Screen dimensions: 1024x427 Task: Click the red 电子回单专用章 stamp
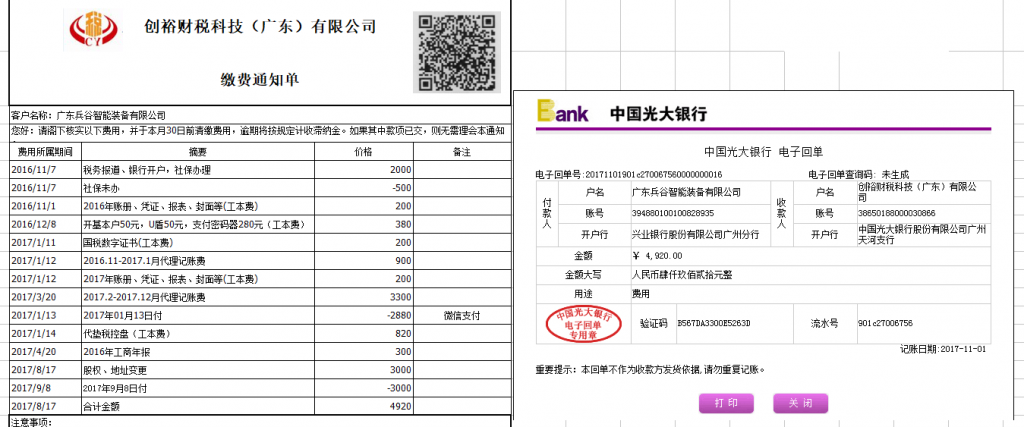(583, 324)
